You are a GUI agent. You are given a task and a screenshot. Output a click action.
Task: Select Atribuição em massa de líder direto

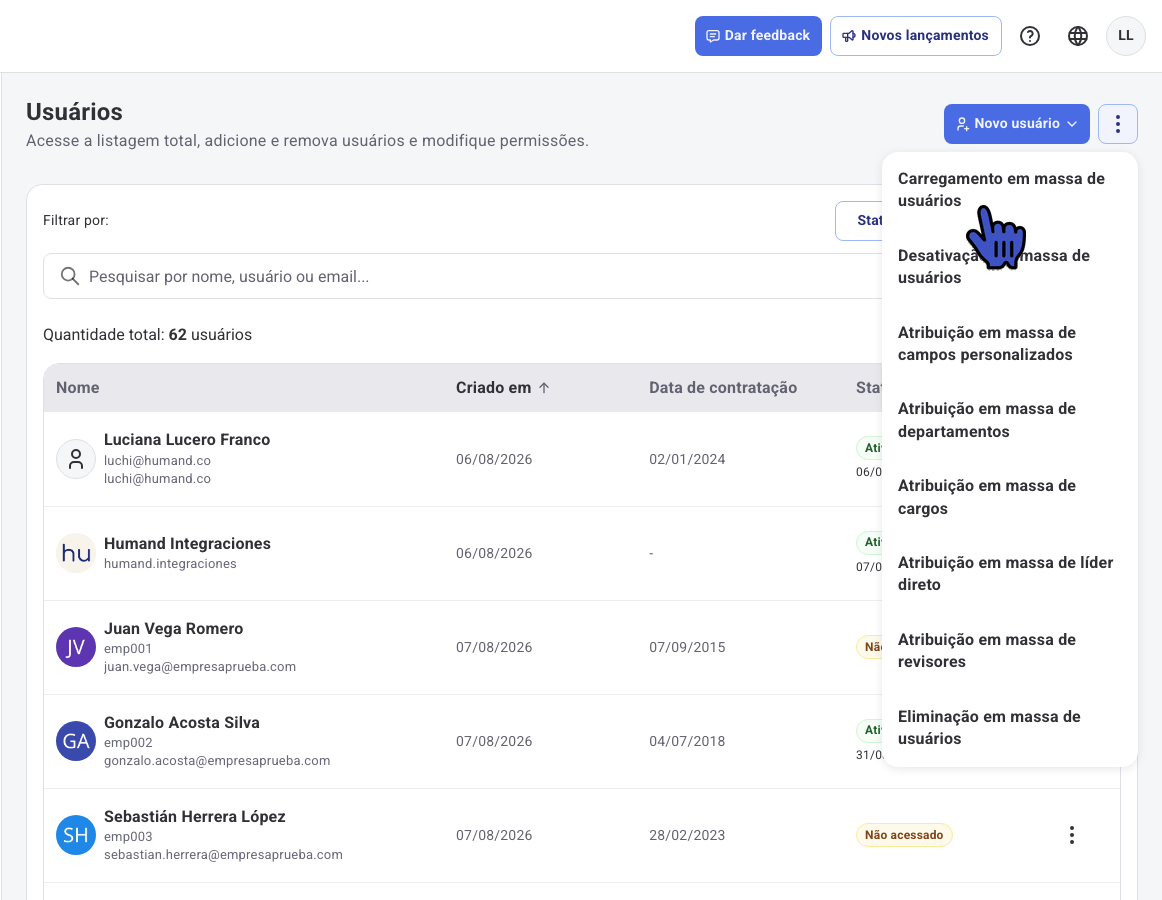[1009, 574]
